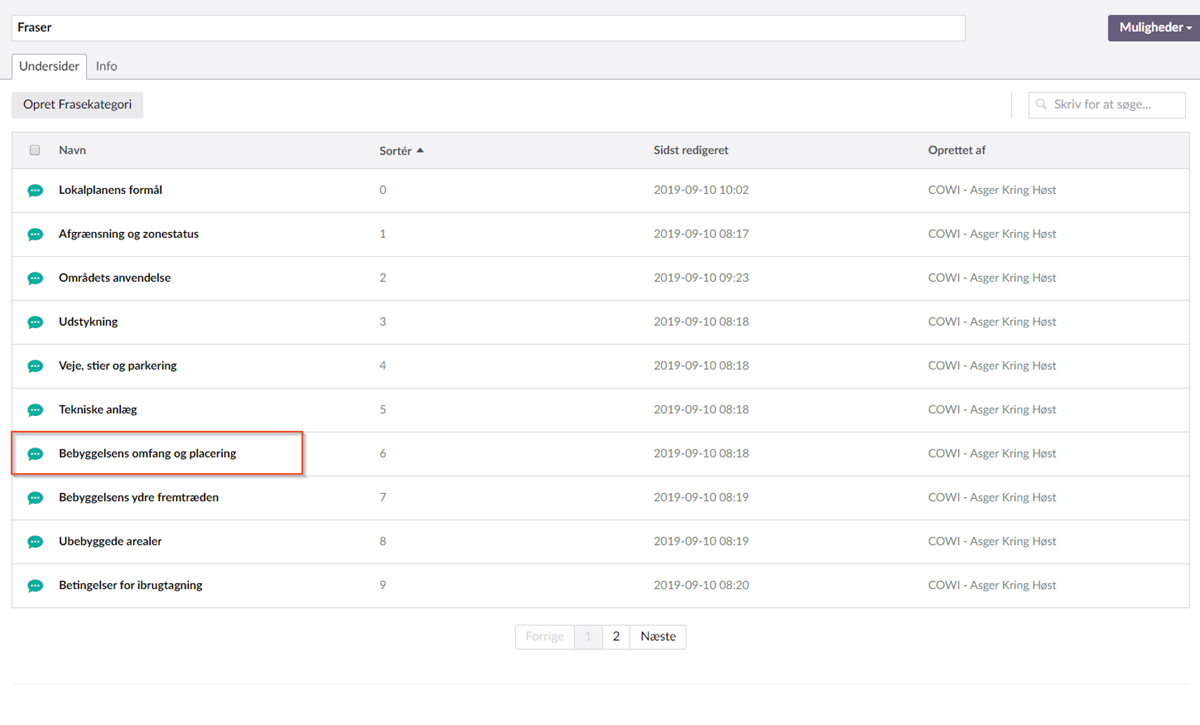Switch to the Info tab
Viewport: 1200px width, 725px height.
106,66
